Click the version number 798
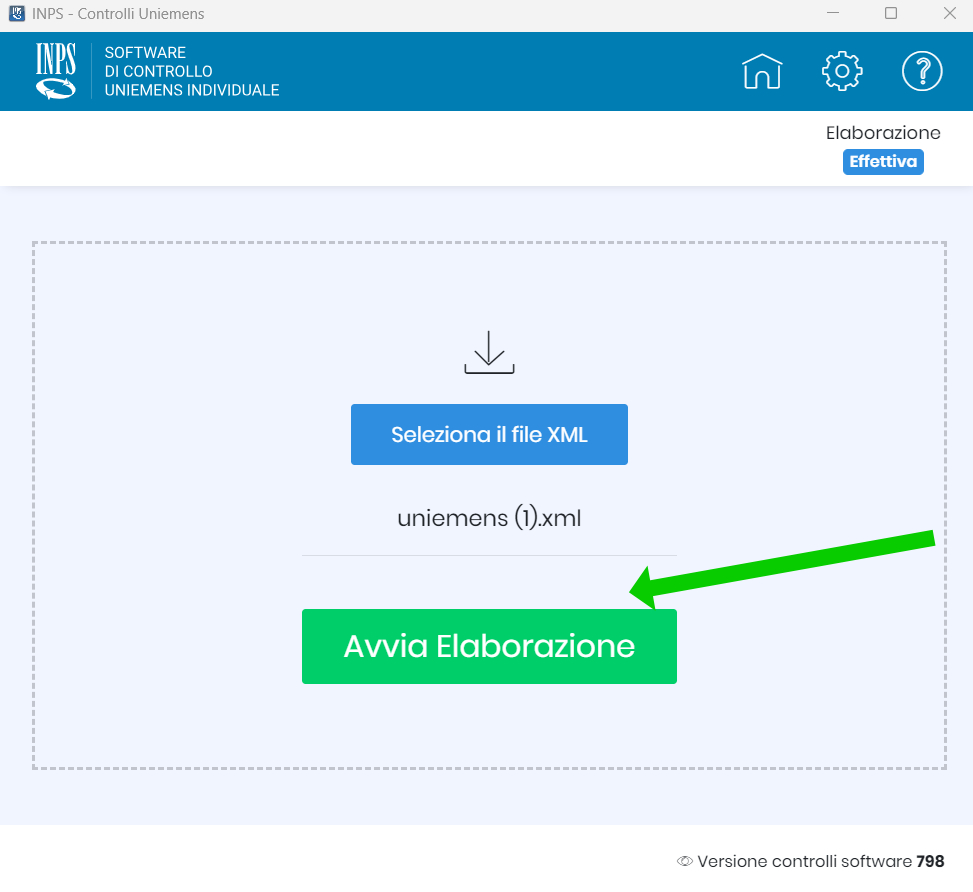Image resolution: width=973 pixels, height=892 pixels. (930, 861)
